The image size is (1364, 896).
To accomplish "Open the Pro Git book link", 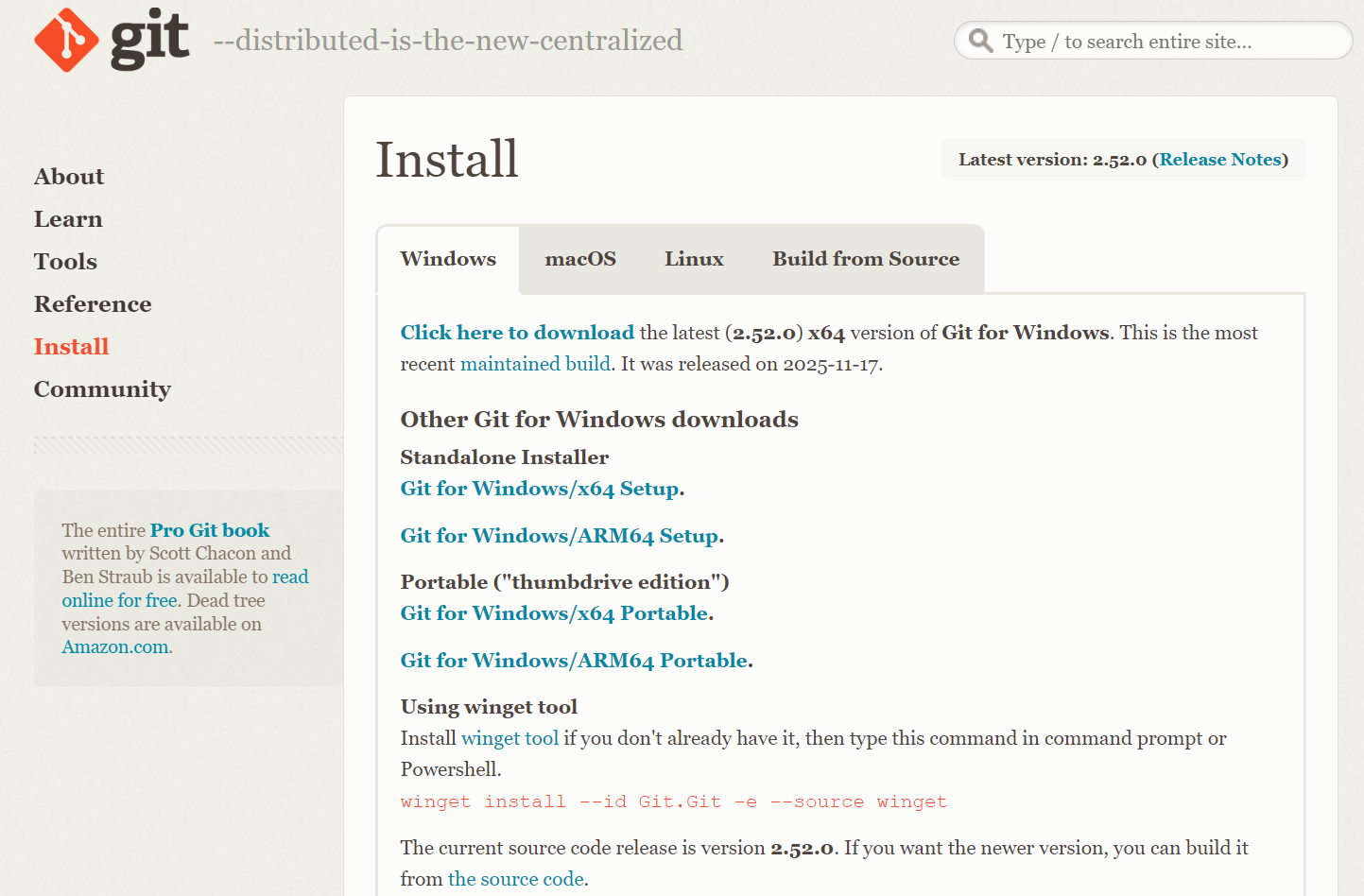I will click(x=210, y=530).
